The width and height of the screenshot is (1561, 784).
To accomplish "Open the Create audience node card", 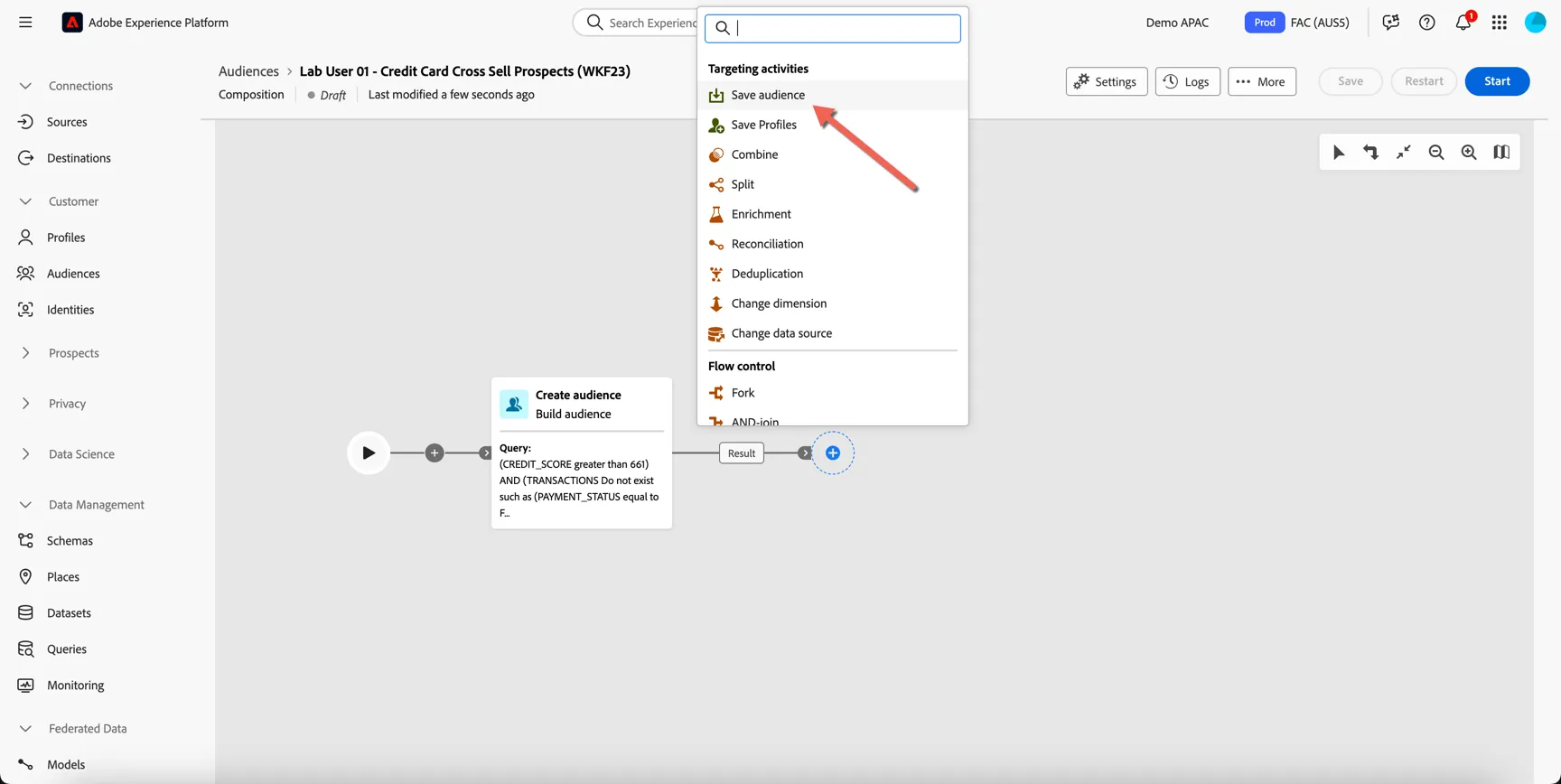I will pyautogui.click(x=582, y=453).
